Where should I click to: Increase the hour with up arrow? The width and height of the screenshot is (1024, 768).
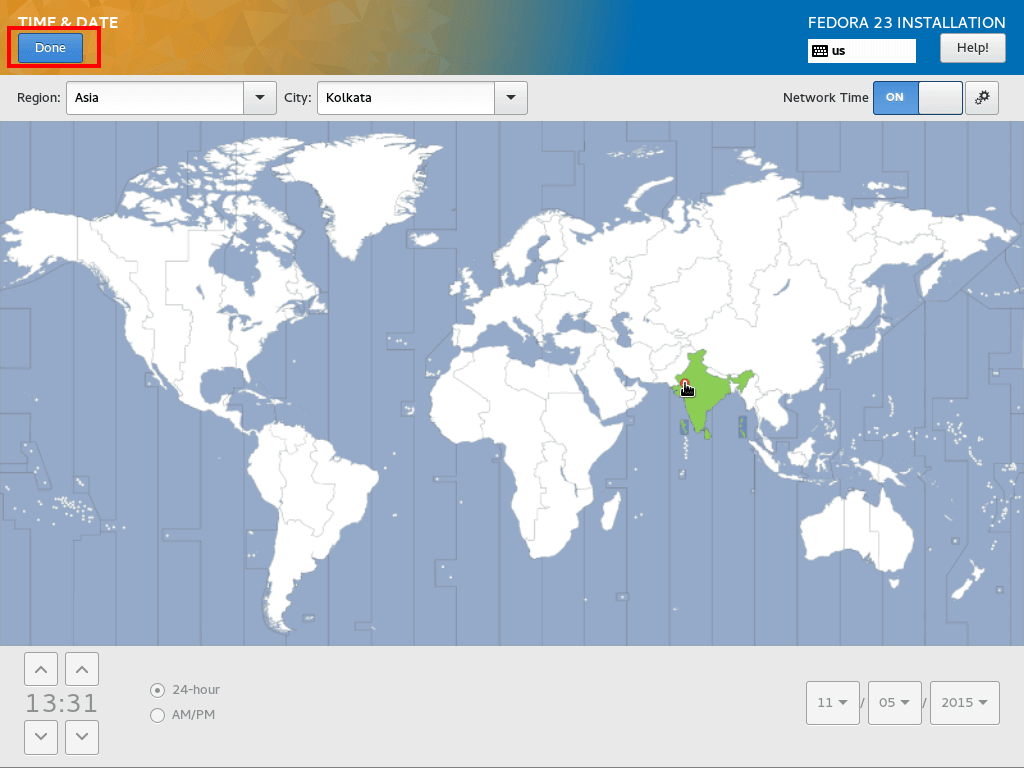40,669
